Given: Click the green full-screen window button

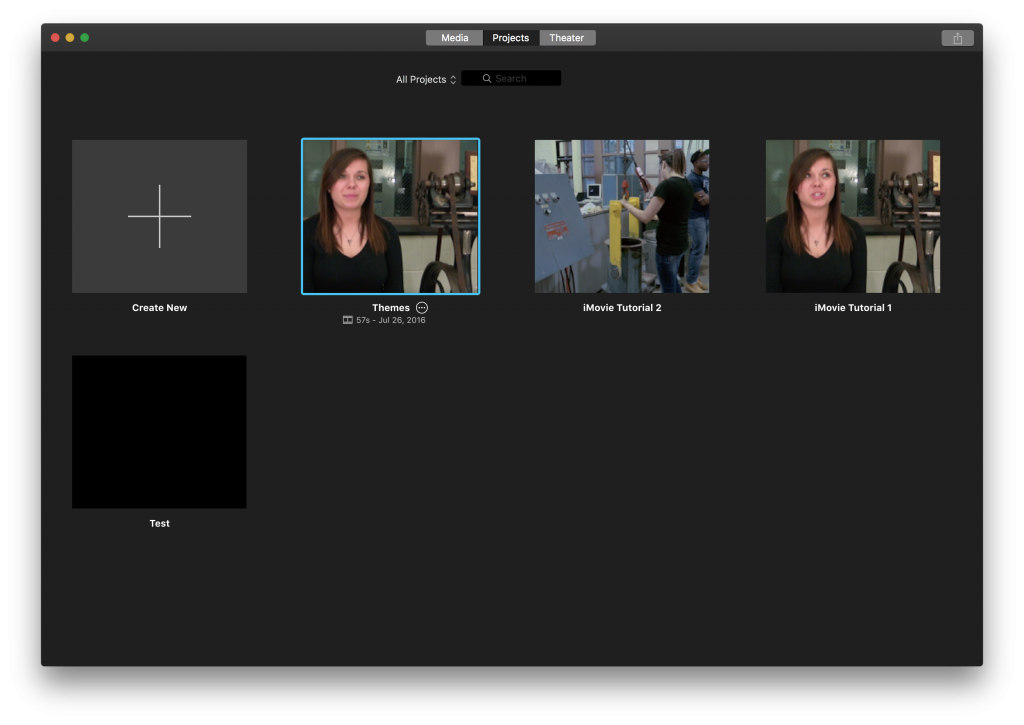Looking at the screenshot, I should 85,38.
